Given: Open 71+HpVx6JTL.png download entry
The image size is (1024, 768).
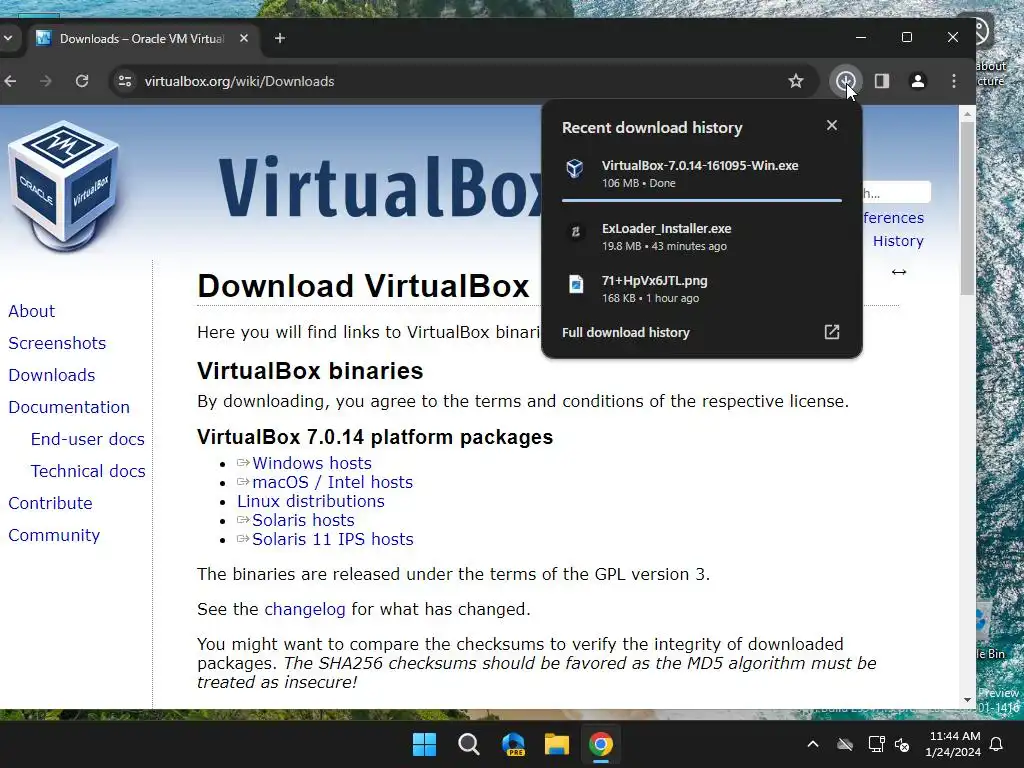Looking at the screenshot, I should (x=701, y=289).
